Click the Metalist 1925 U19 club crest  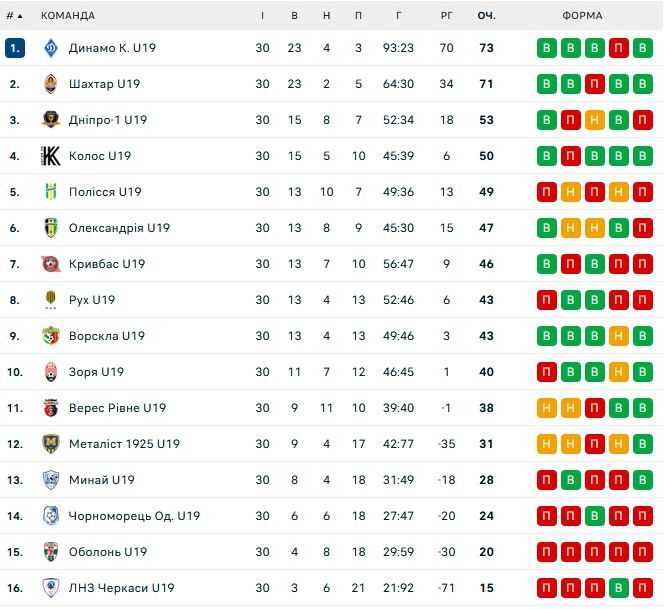51,444
